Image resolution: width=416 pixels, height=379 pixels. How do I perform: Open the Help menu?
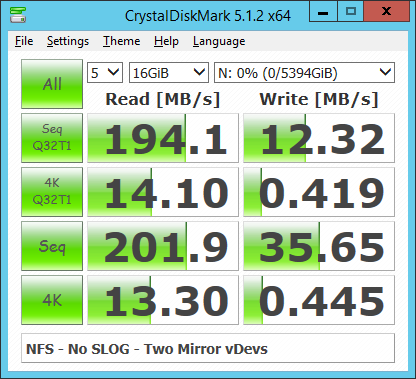click(x=166, y=41)
